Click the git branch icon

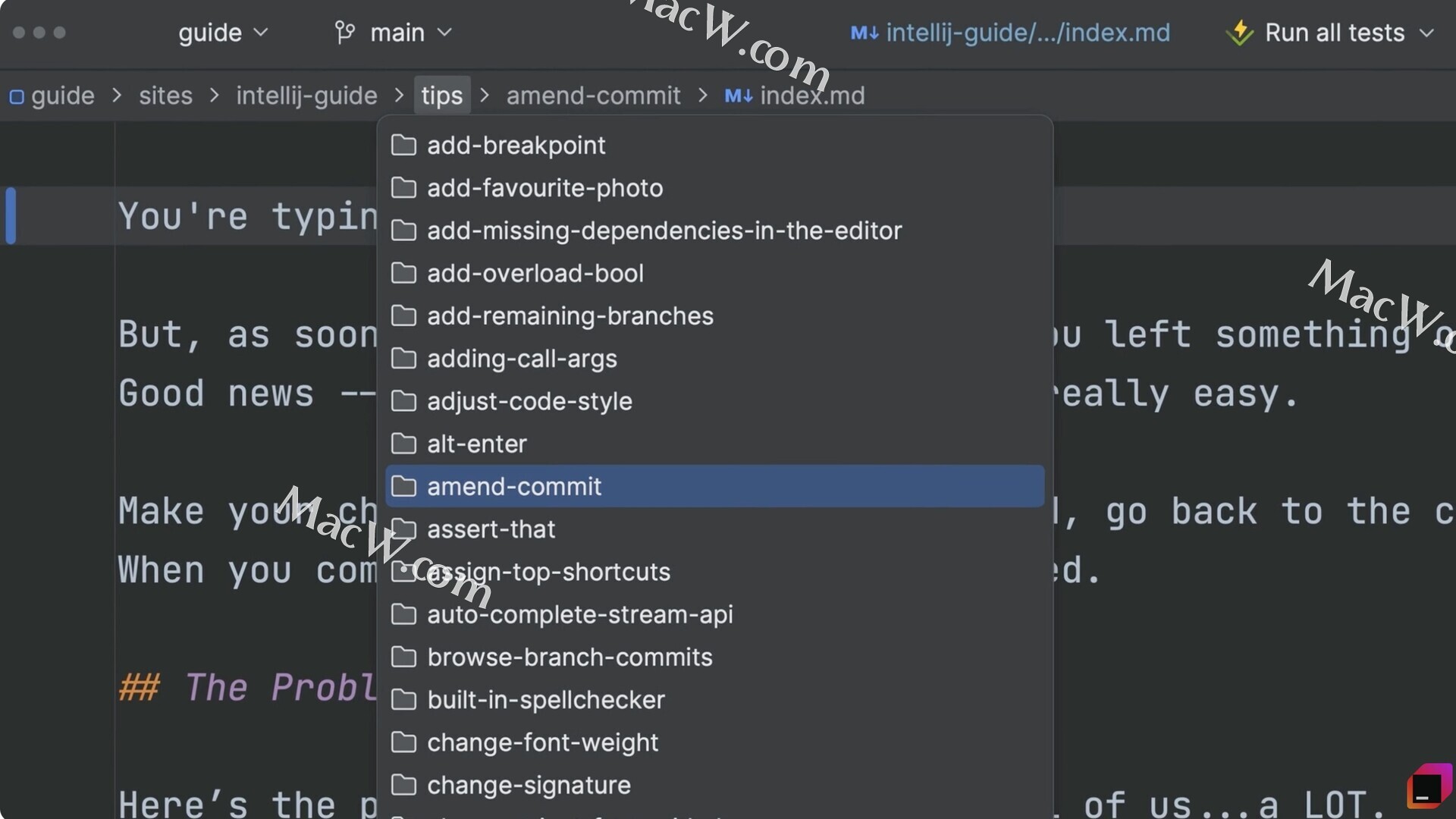click(x=345, y=33)
